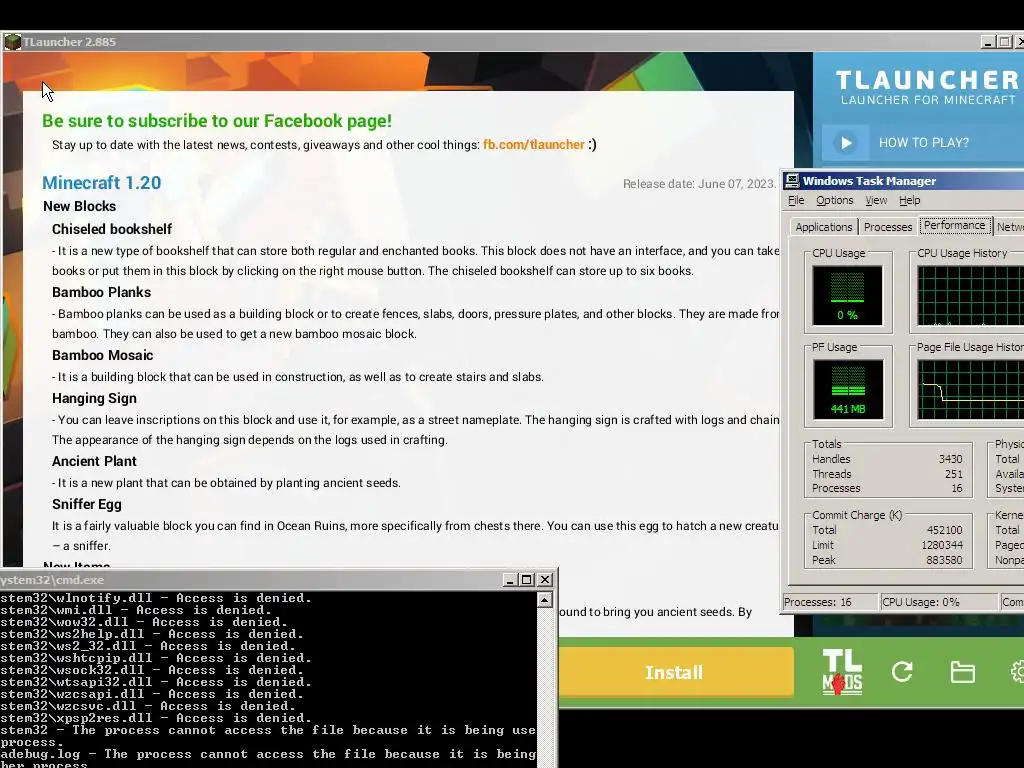Open the fb.com/tlauncher link

pyautogui.click(x=534, y=144)
